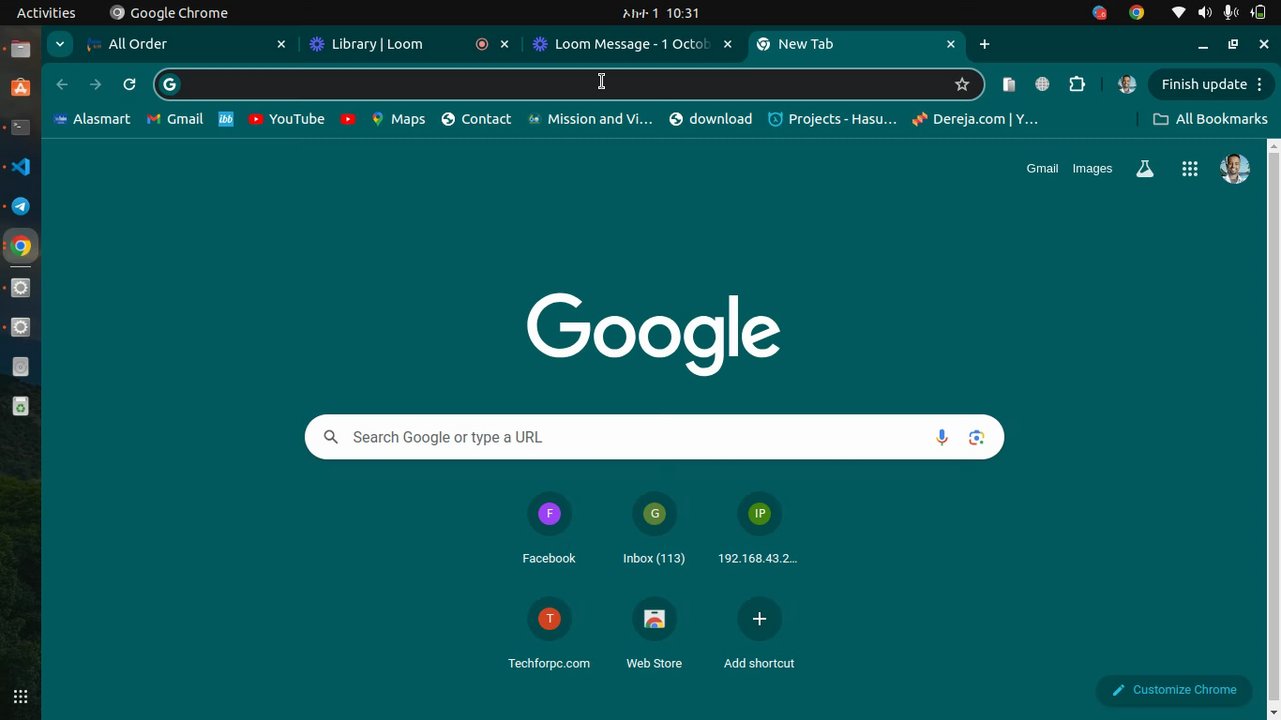1281x720 pixels.
Task: Open Search Labs flask icon
Action: coord(1145,169)
